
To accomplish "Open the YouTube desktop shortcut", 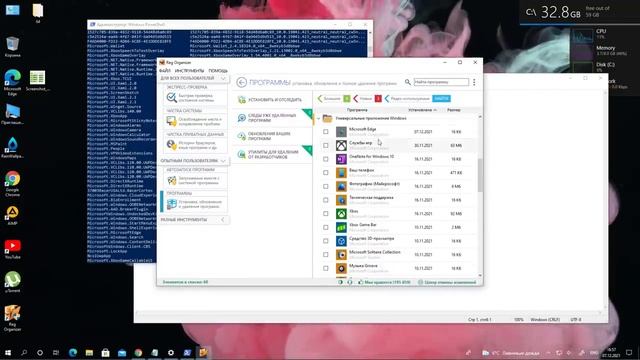I will 12,249.
